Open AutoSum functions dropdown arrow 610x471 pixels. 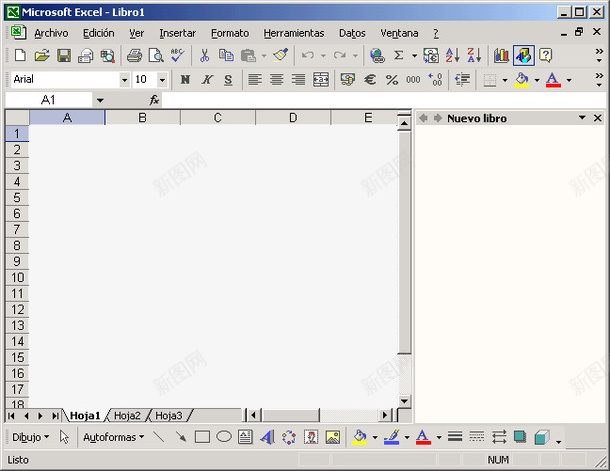[414, 56]
